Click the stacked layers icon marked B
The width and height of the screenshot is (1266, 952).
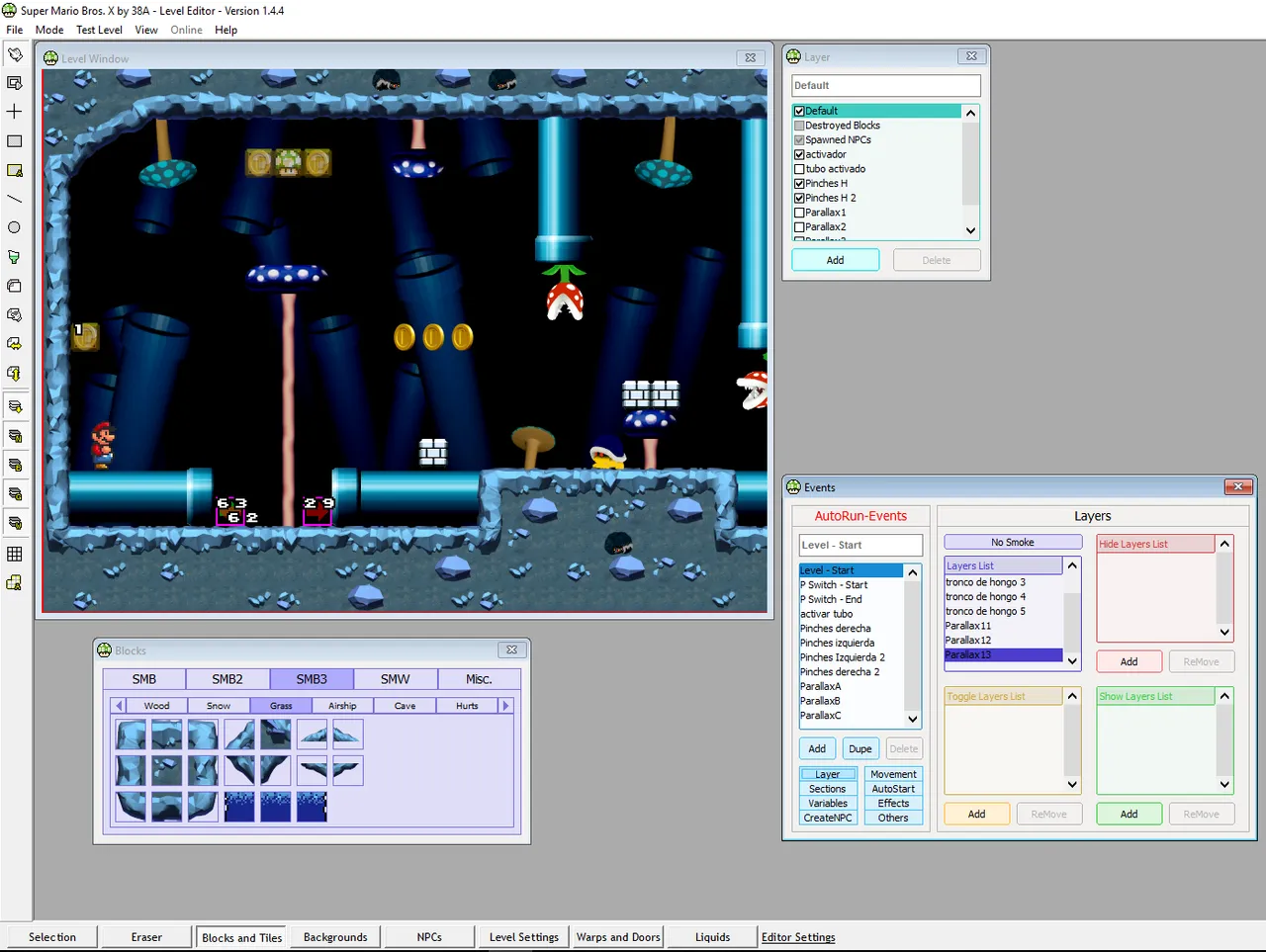15,465
